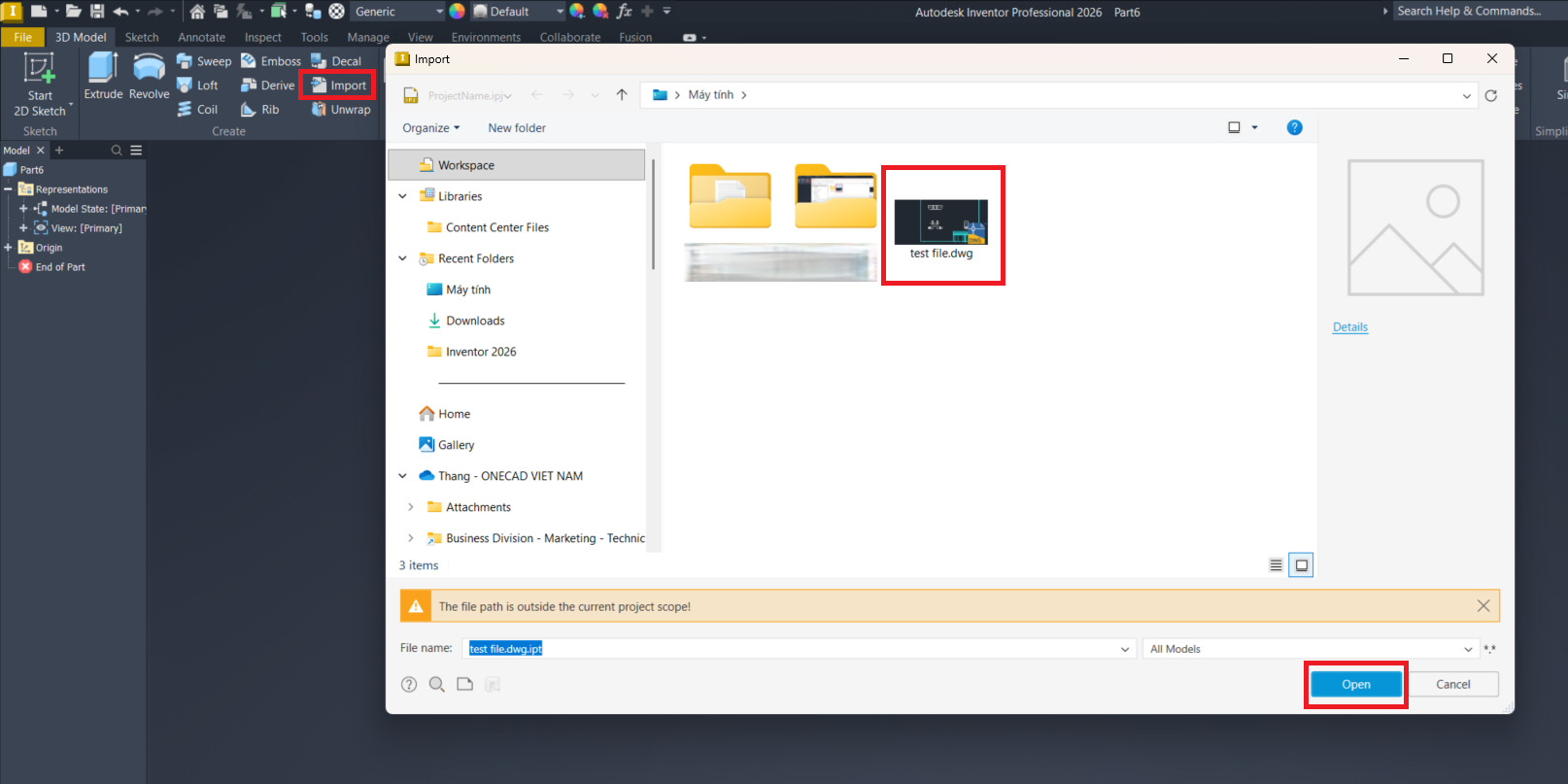1568x784 pixels.
Task: Switch file list to large icons view
Action: tap(1301, 565)
